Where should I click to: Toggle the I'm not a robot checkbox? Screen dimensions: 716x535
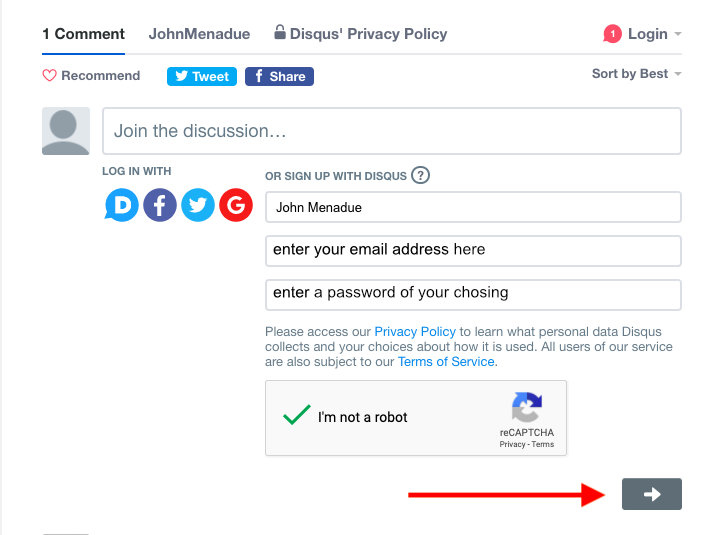[297, 416]
